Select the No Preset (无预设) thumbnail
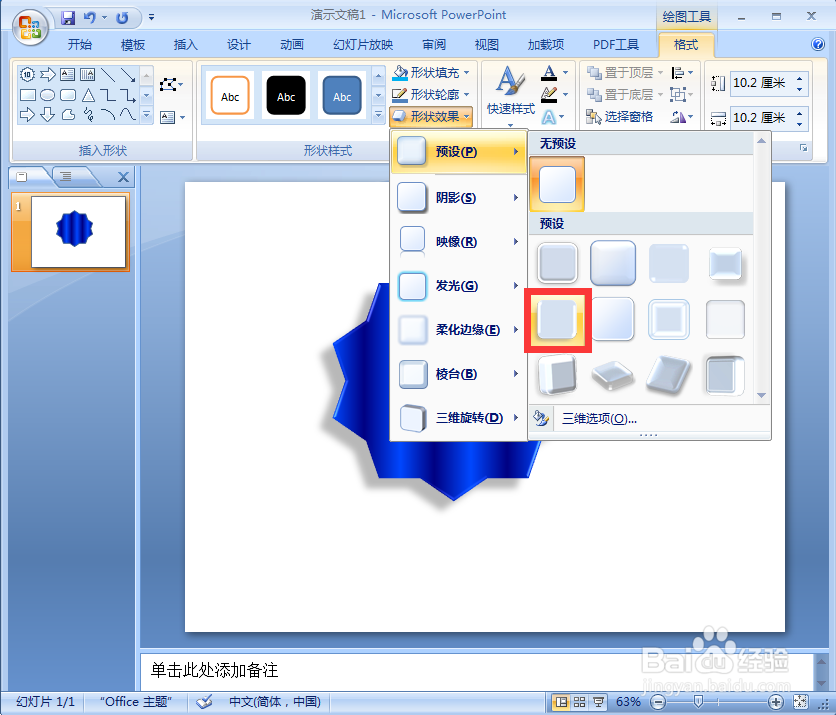The image size is (836, 715). pyautogui.click(x=557, y=184)
